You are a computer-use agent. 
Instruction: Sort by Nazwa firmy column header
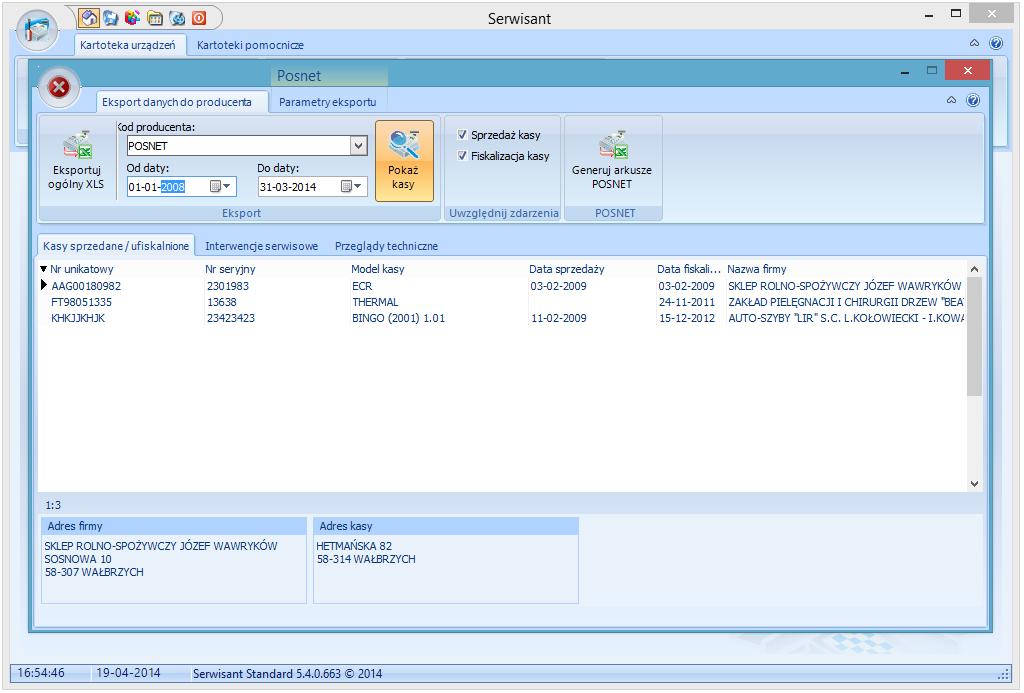pyautogui.click(x=757, y=269)
